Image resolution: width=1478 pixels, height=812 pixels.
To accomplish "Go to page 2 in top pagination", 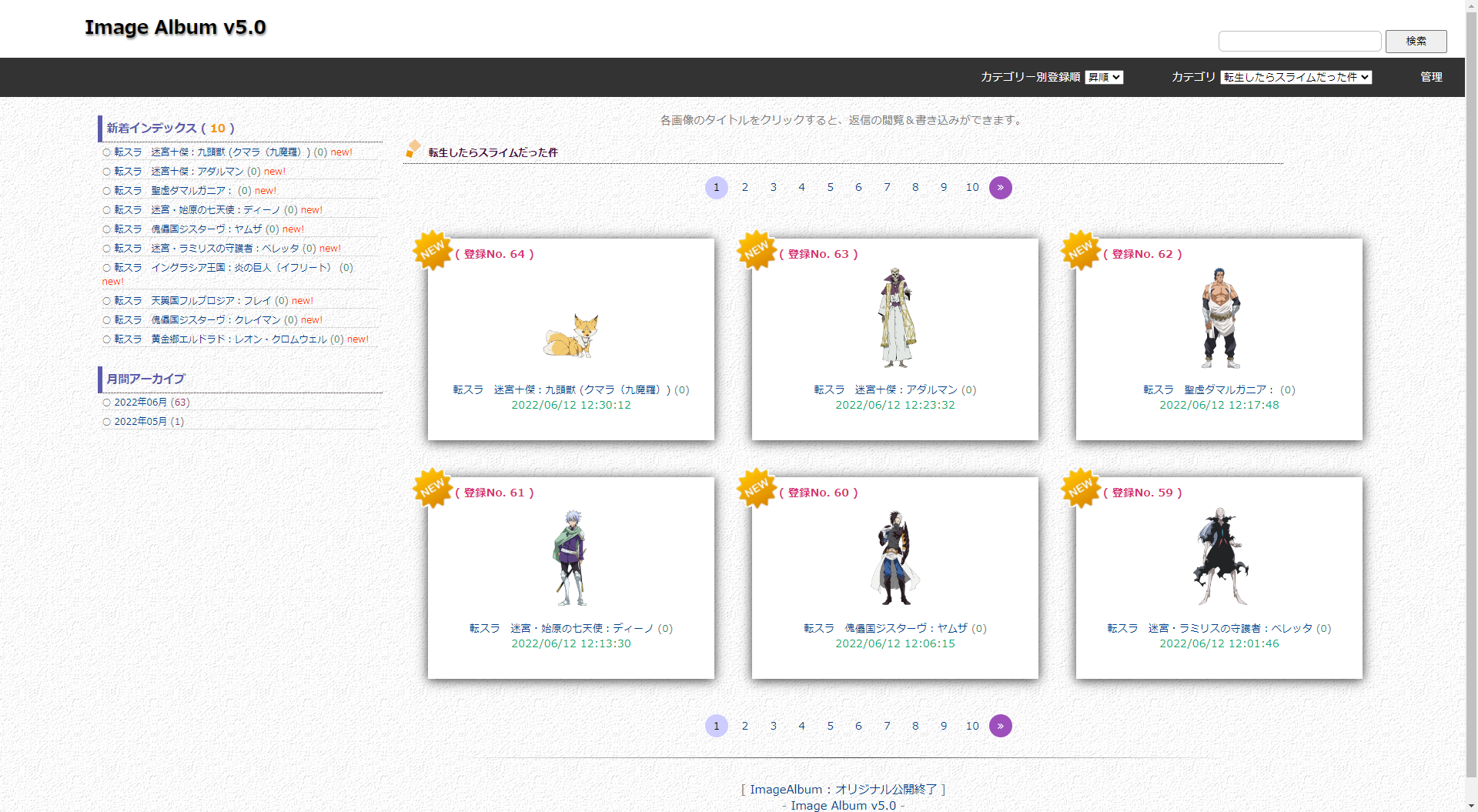I will pos(745,187).
